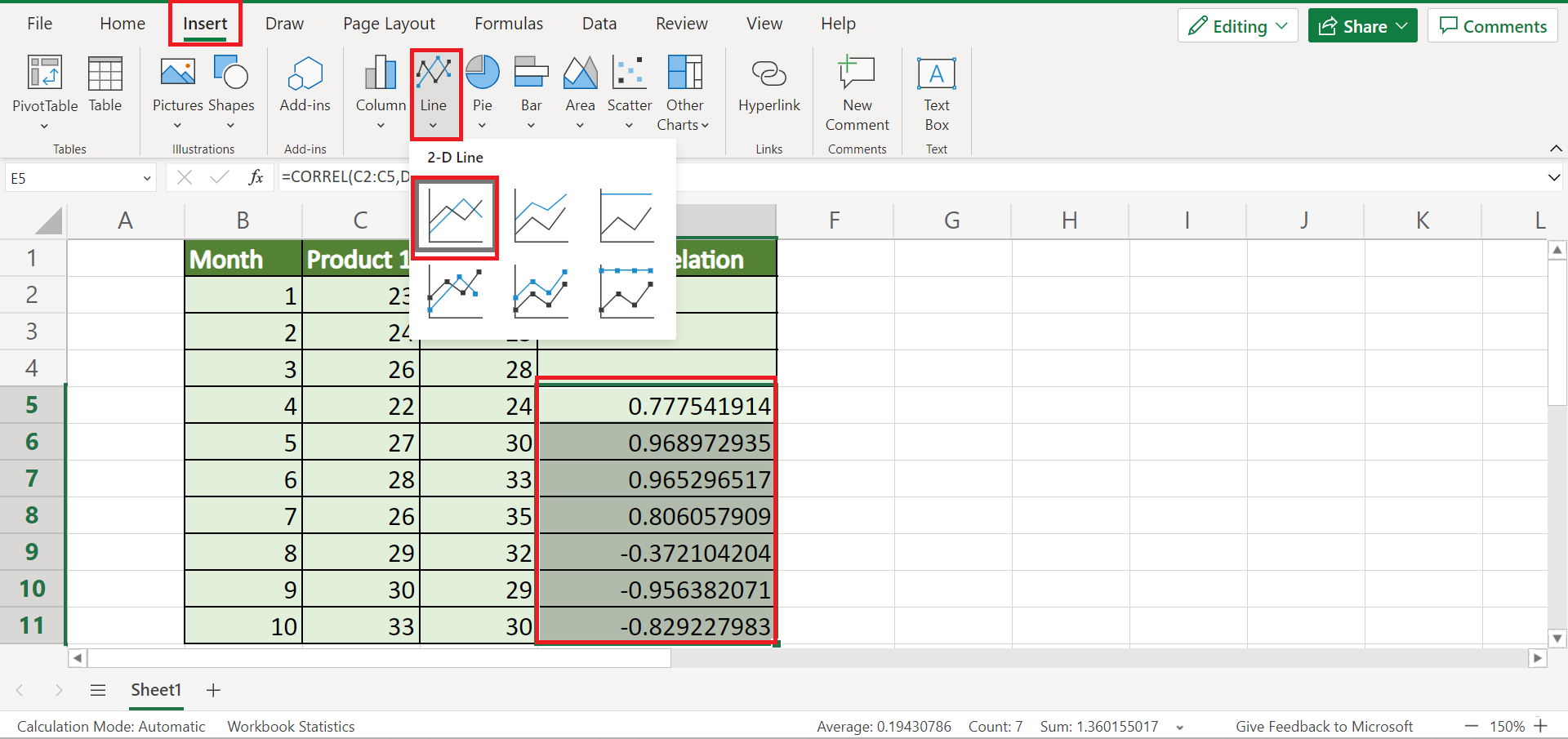Pick the Line with Markers chart option
This screenshot has width=1568, height=739.
pyautogui.click(x=456, y=293)
